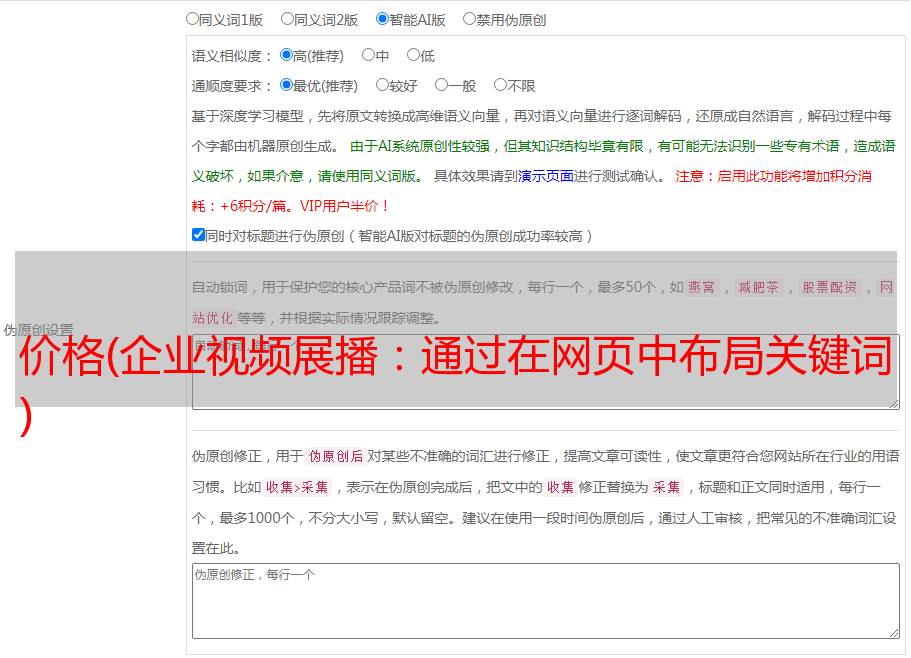Set 语义相似度 to 低
The height and width of the screenshot is (658, 911).
(x=413, y=55)
